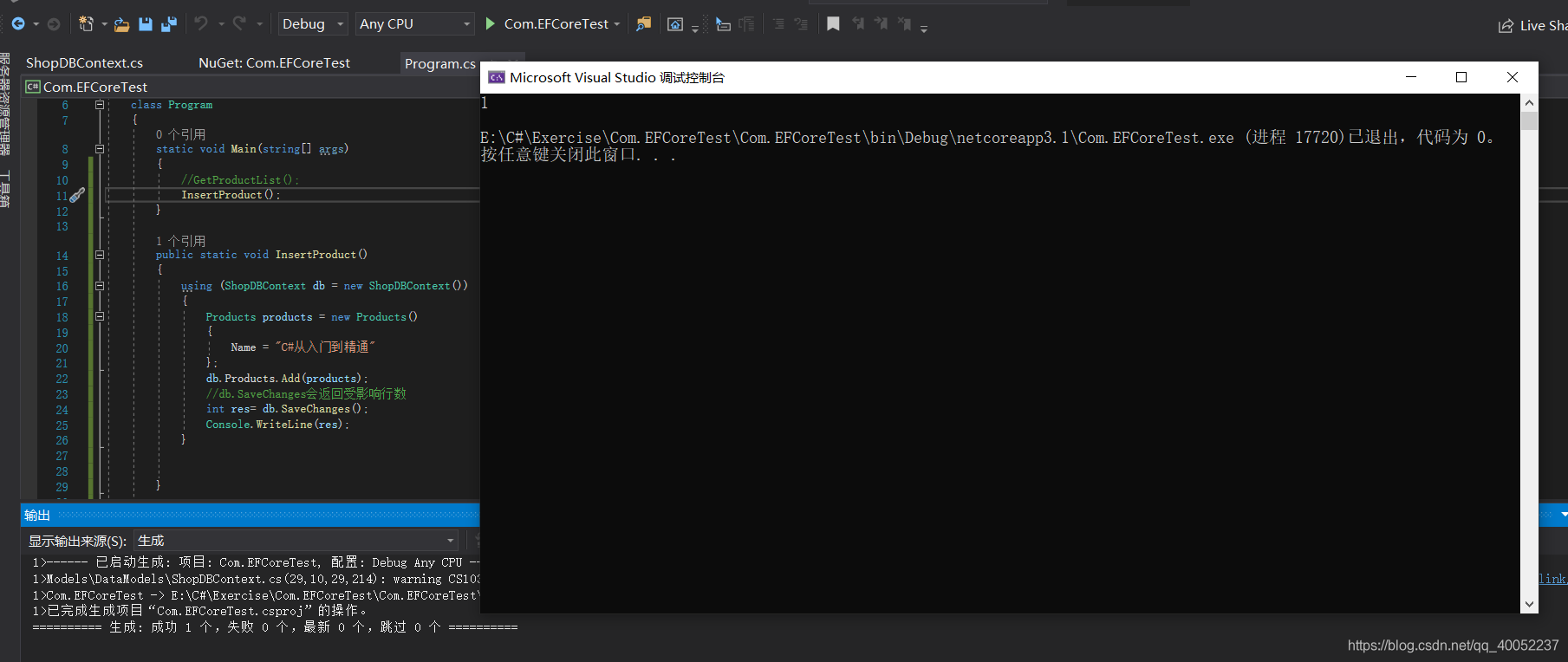Open the Com.EFCoreTest startup target dropdown arrow

click(x=617, y=24)
